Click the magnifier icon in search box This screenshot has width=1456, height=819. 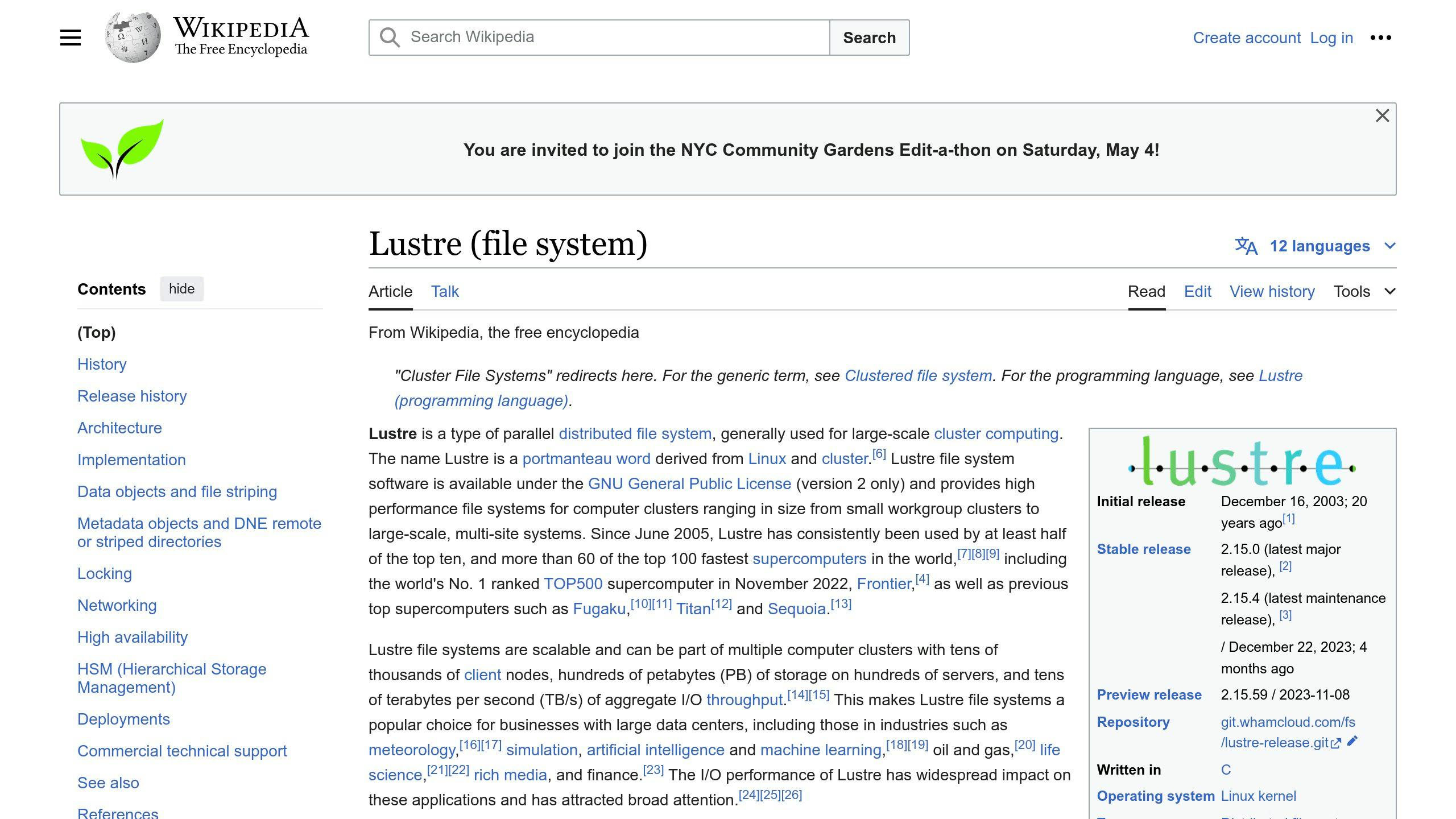[x=390, y=38]
